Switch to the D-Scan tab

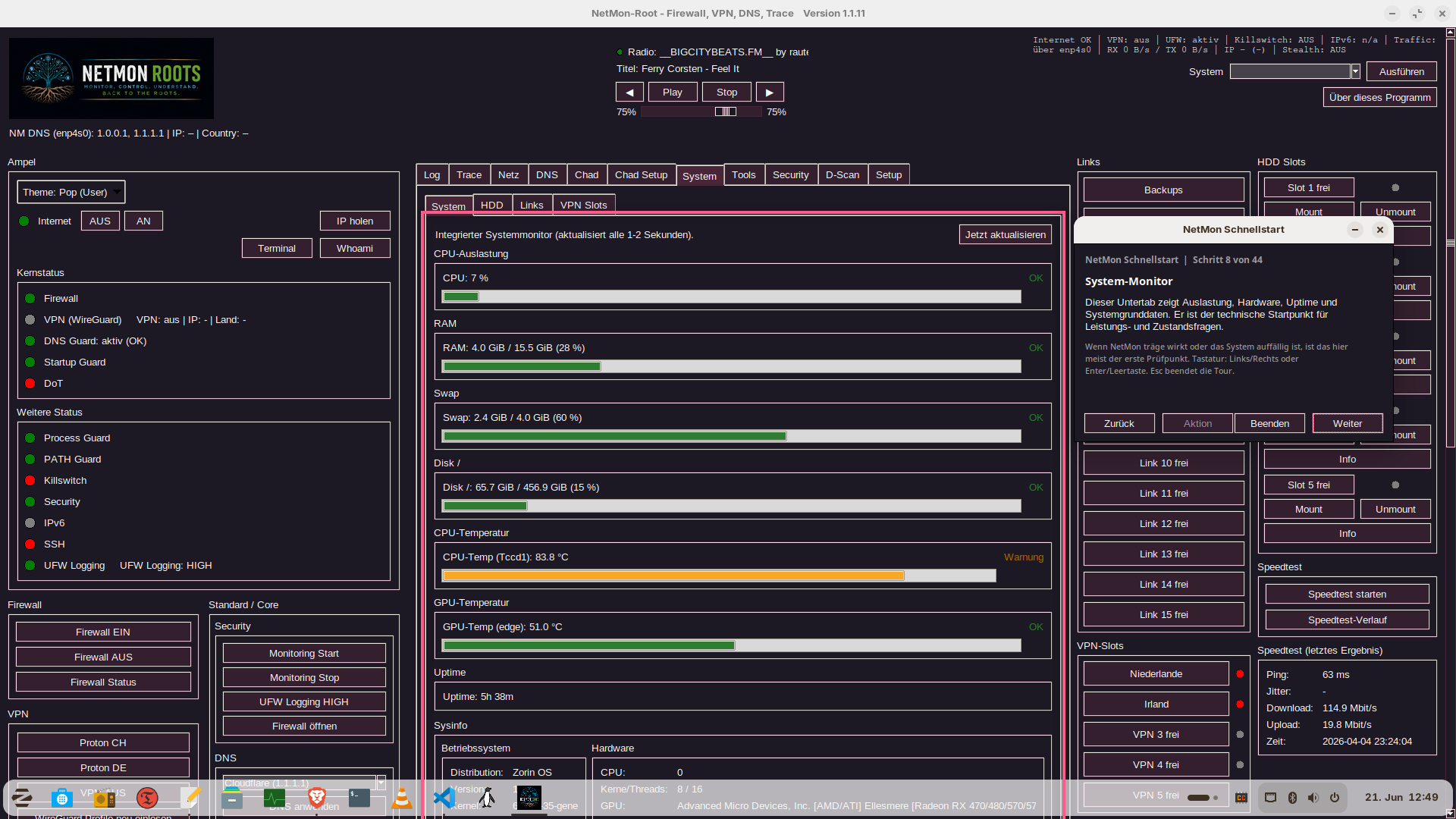(843, 175)
